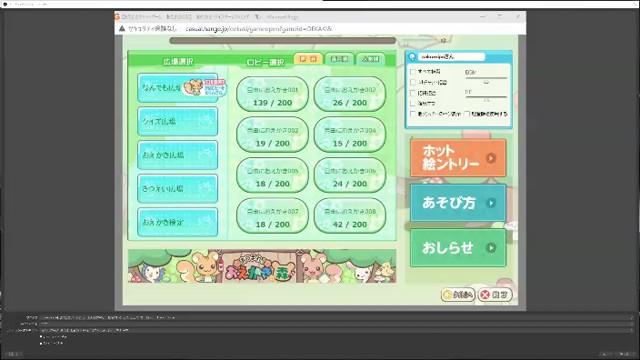Click the arrow icon on ホット絵ントリー
This screenshot has height=360, width=640.
491,158
